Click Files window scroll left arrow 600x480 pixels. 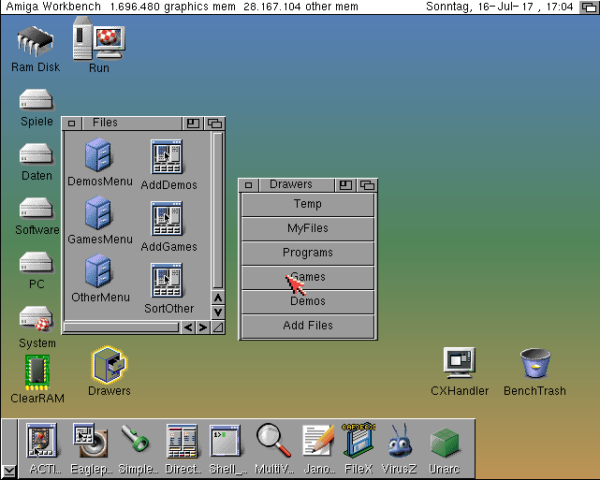pyautogui.click(x=188, y=328)
